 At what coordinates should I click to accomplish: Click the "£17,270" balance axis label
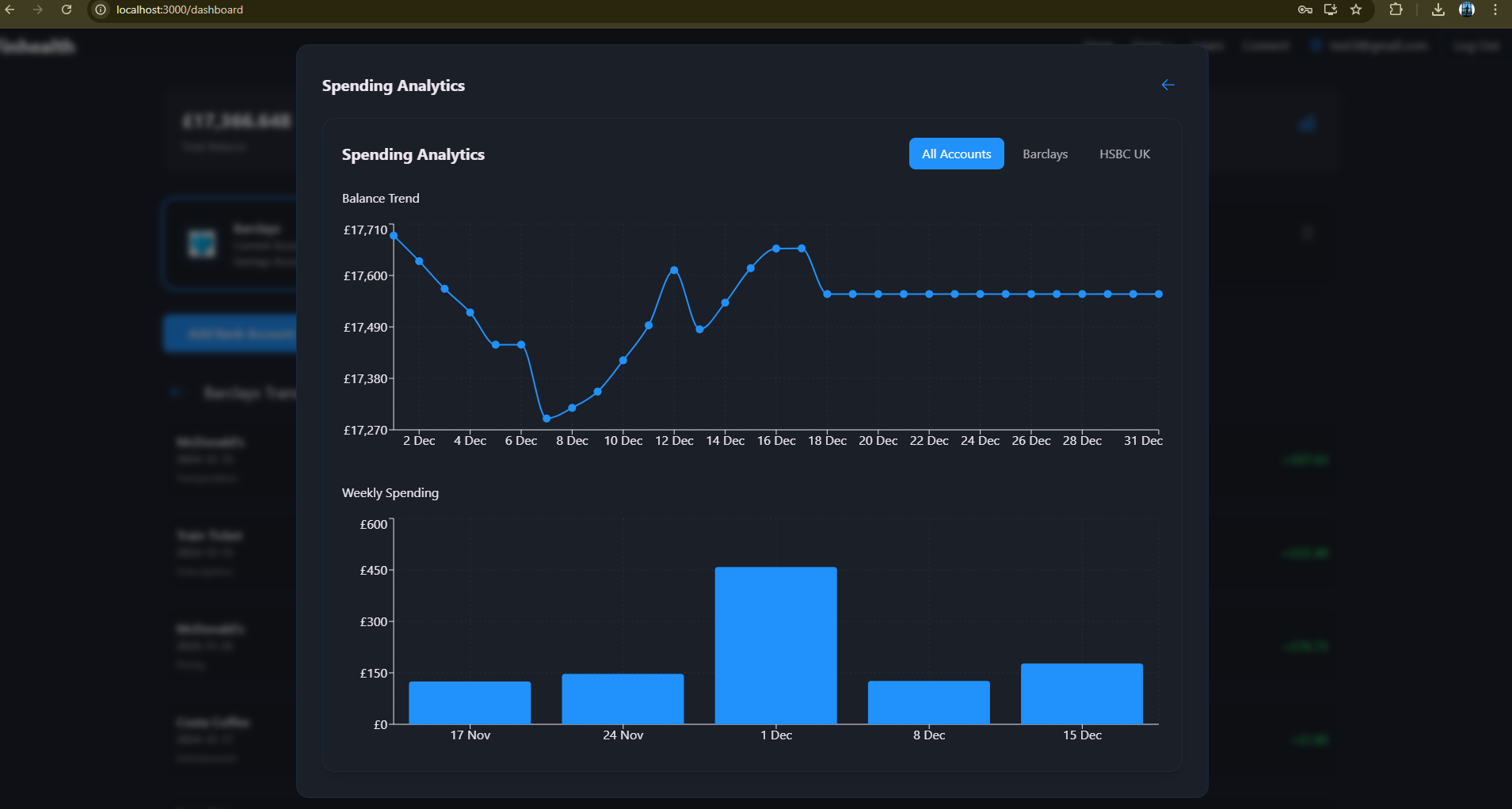(365, 430)
